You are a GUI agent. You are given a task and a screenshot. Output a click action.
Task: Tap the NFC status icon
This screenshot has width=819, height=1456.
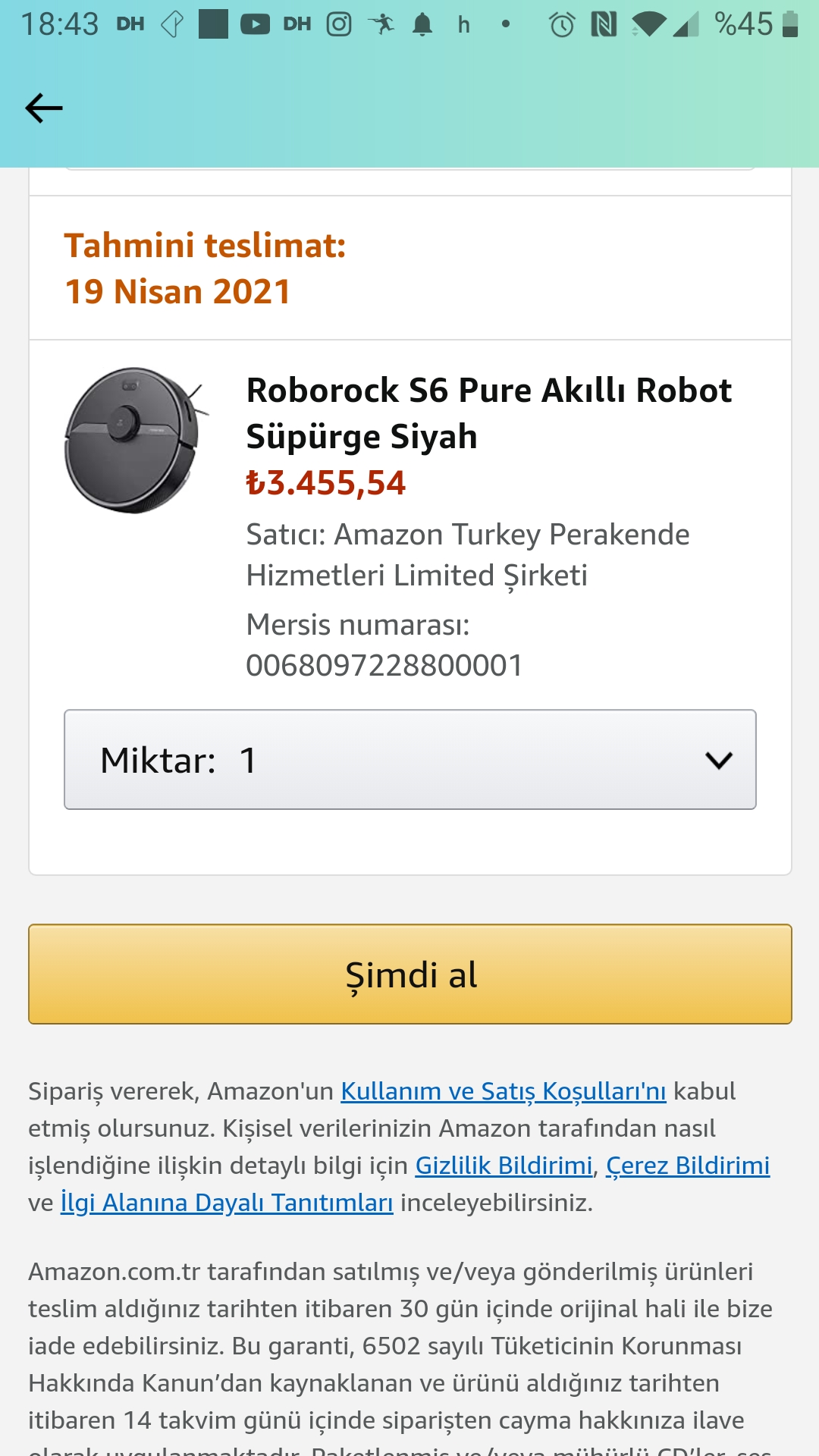[604, 24]
